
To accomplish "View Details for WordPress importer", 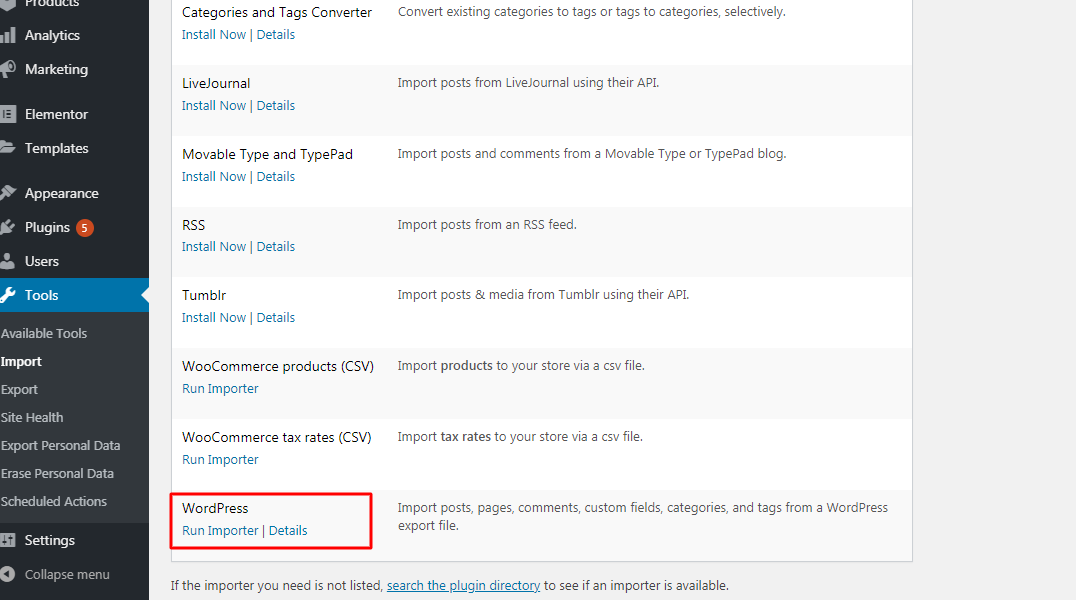I will click(x=288, y=531).
